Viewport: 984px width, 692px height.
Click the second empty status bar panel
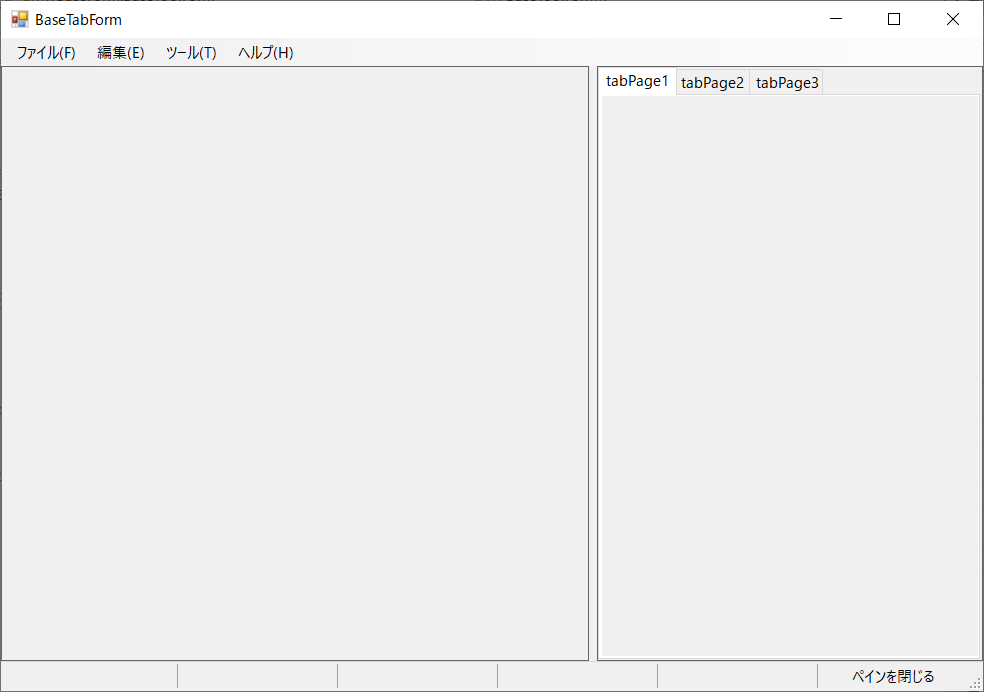pos(257,677)
